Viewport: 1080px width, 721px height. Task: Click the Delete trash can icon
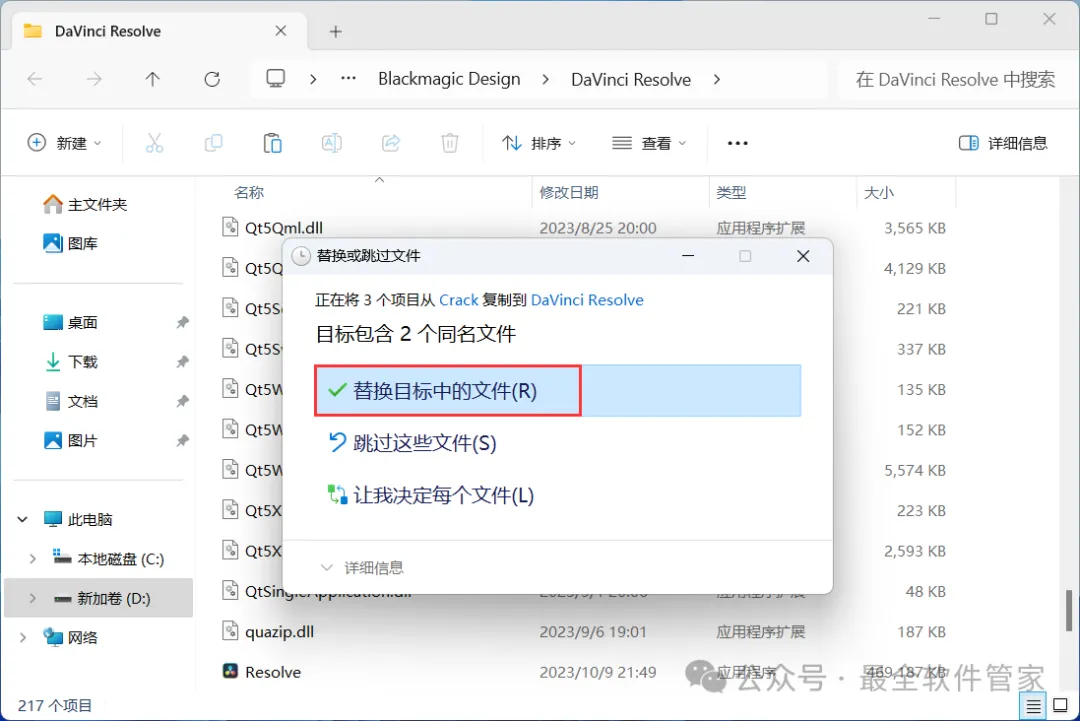tap(450, 143)
